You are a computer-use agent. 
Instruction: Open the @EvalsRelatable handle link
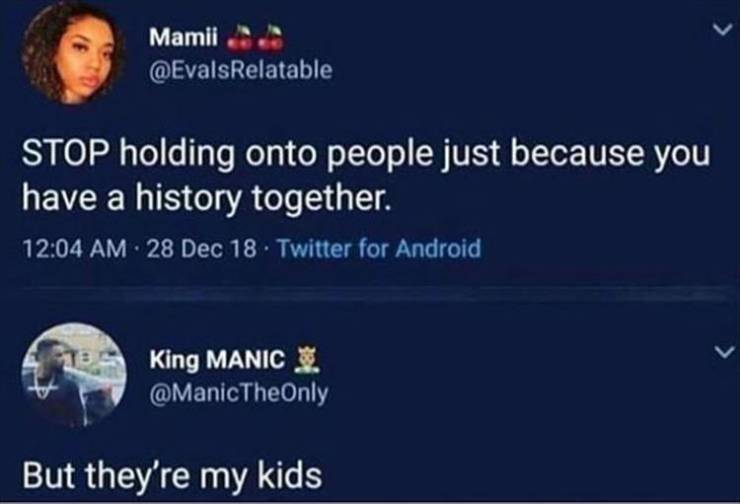pyautogui.click(x=237, y=69)
